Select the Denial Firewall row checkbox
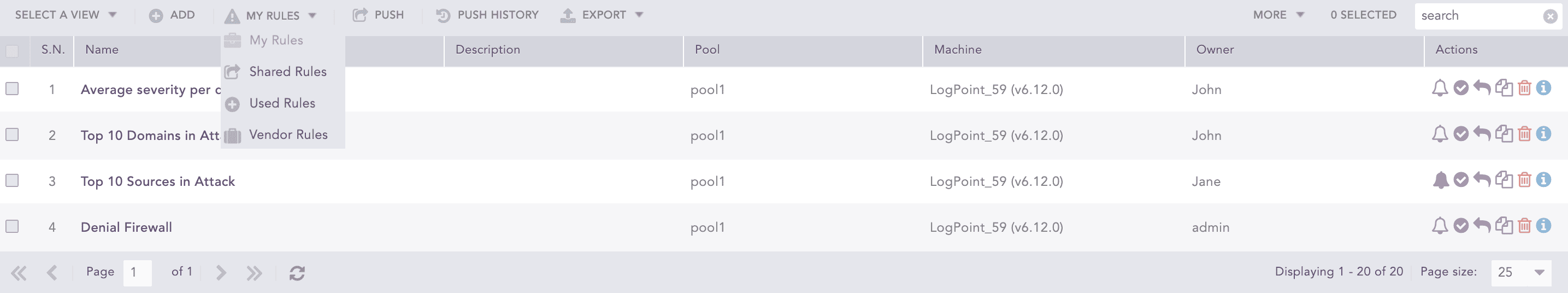The width and height of the screenshot is (1568, 293). pos(12,226)
